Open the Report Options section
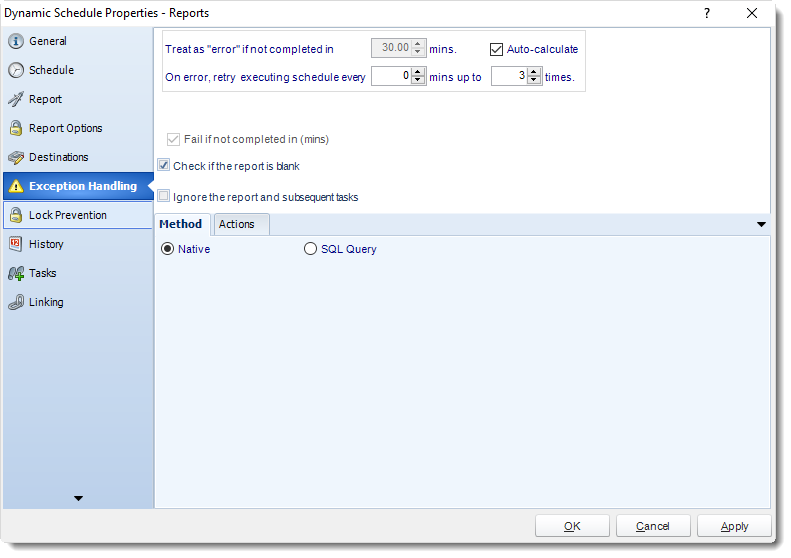Image resolution: width=791 pixels, height=558 pixels. [x=78, y=128]
